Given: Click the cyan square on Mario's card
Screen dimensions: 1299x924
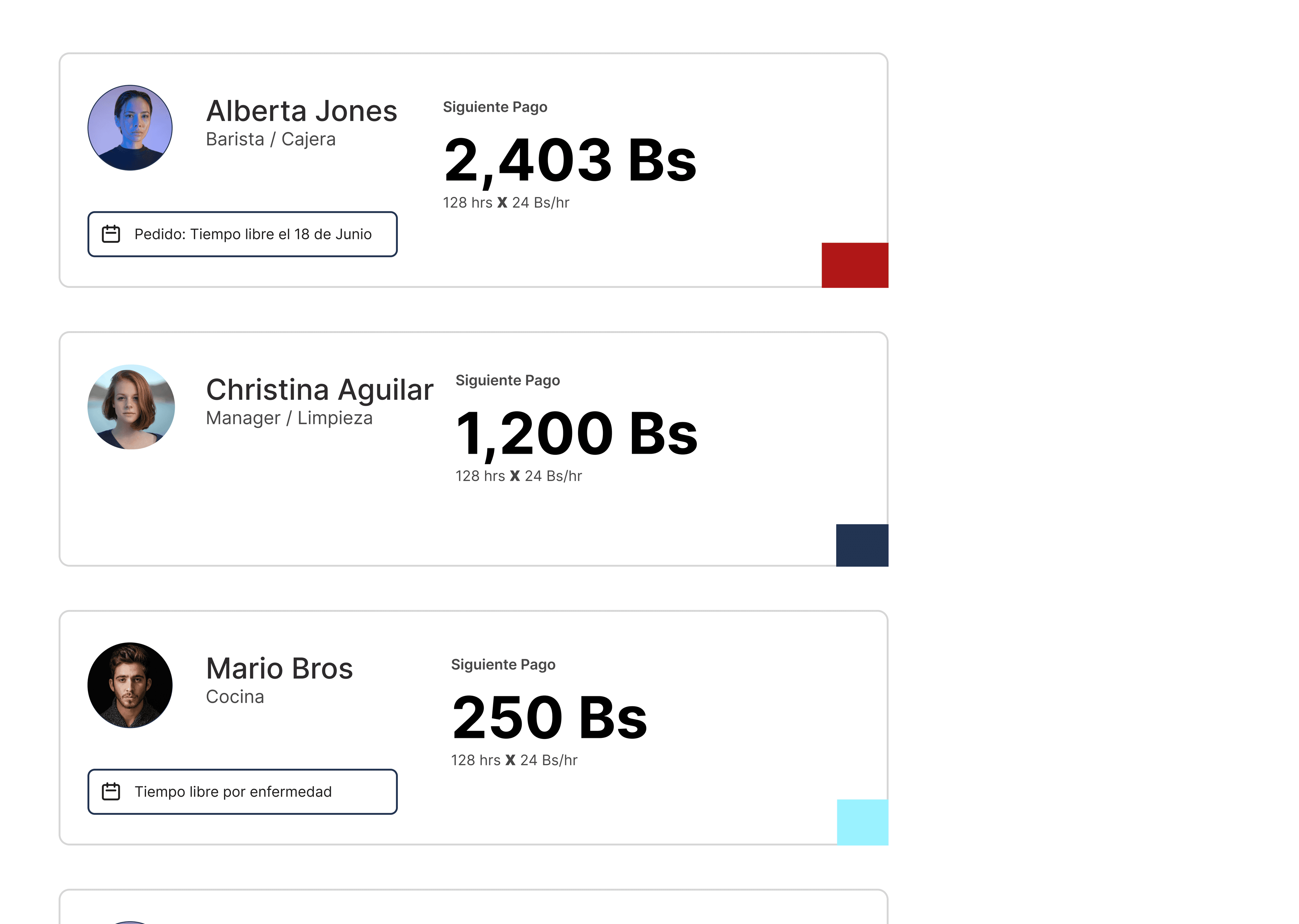Looking at the screenshot, I should [862, 822].
